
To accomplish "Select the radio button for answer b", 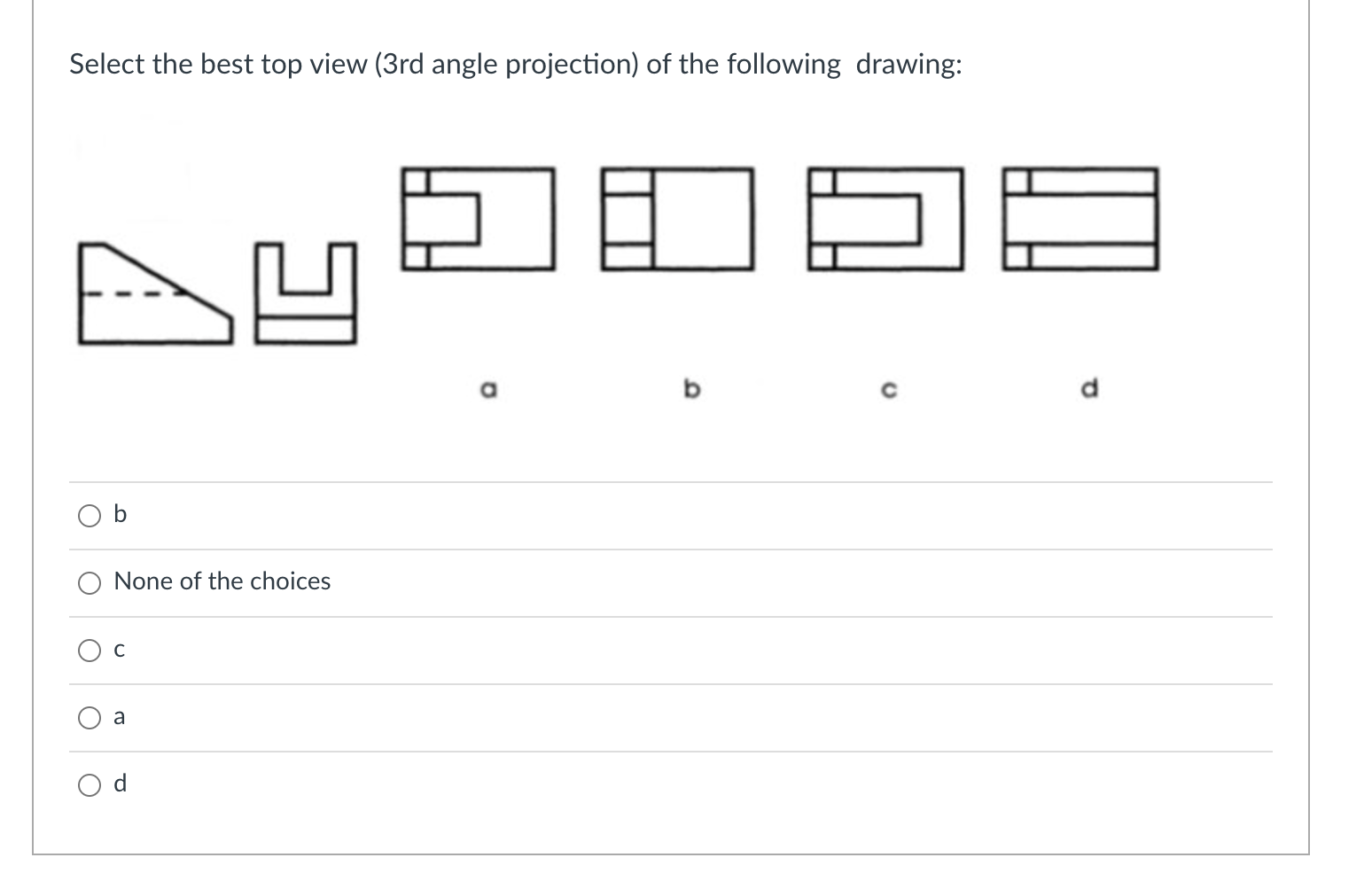I will click(x=89, y=514).
